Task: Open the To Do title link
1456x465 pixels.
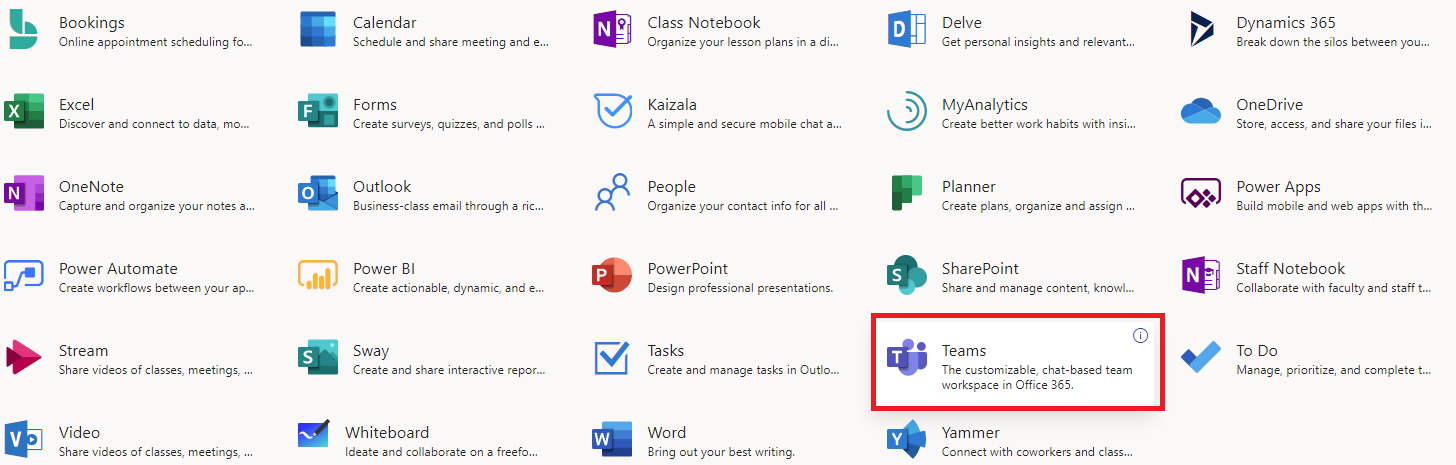Action: [1257, 350]
